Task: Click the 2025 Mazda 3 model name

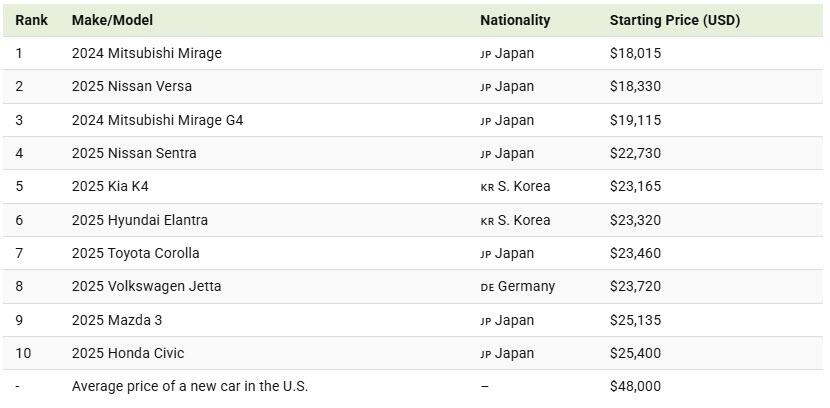Action: click(117, 320)
